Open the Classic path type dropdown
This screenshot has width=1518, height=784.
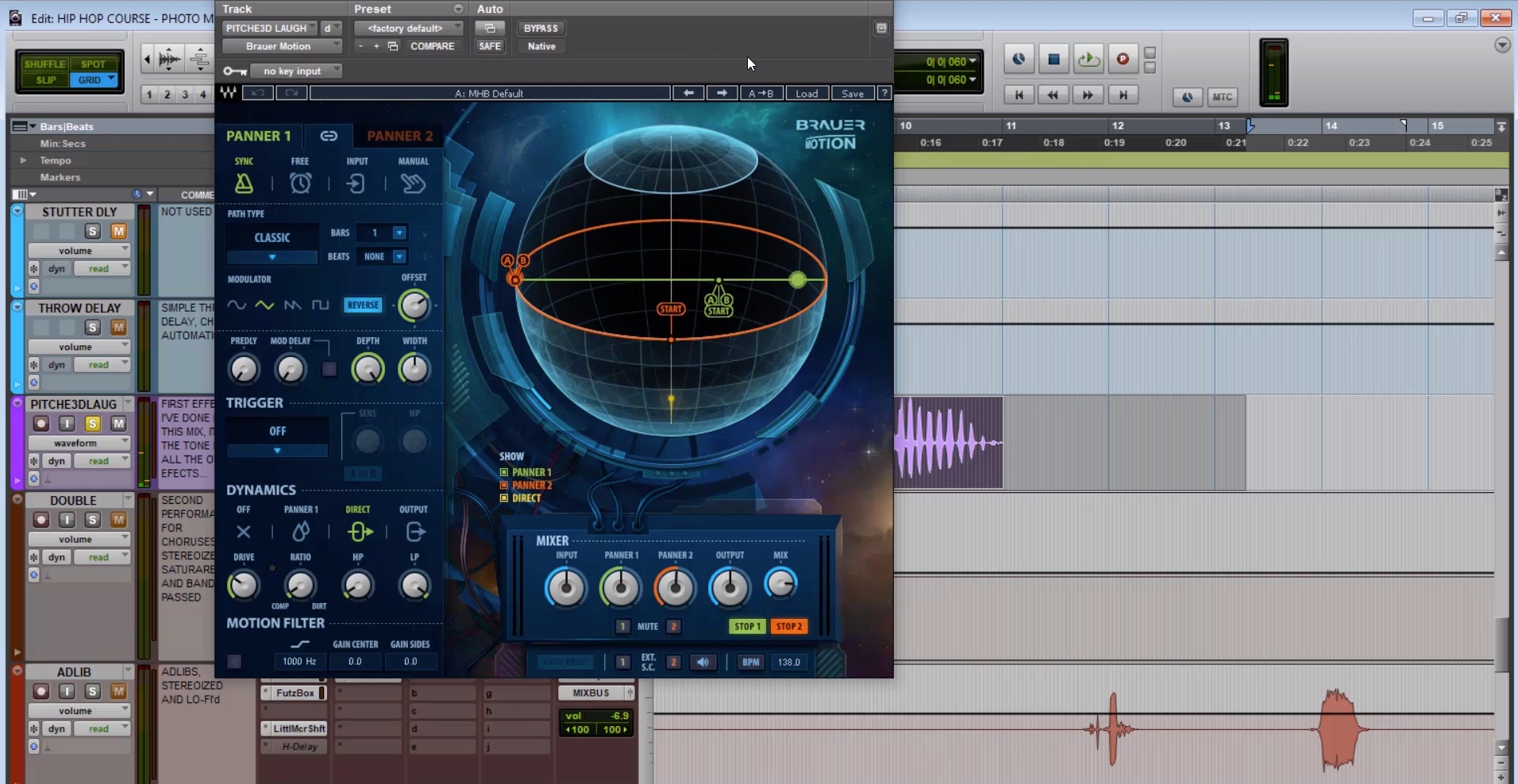[x=272, y=257]
